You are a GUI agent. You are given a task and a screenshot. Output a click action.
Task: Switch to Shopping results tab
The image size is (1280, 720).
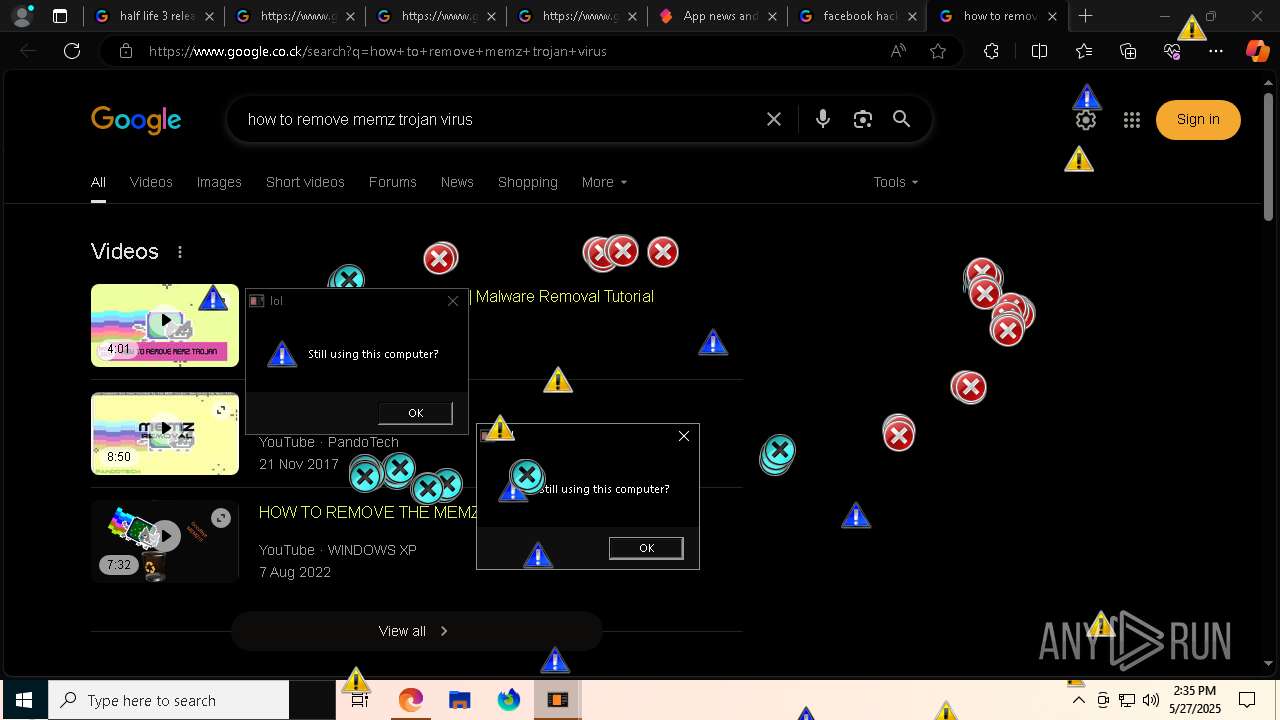point(528,182)
